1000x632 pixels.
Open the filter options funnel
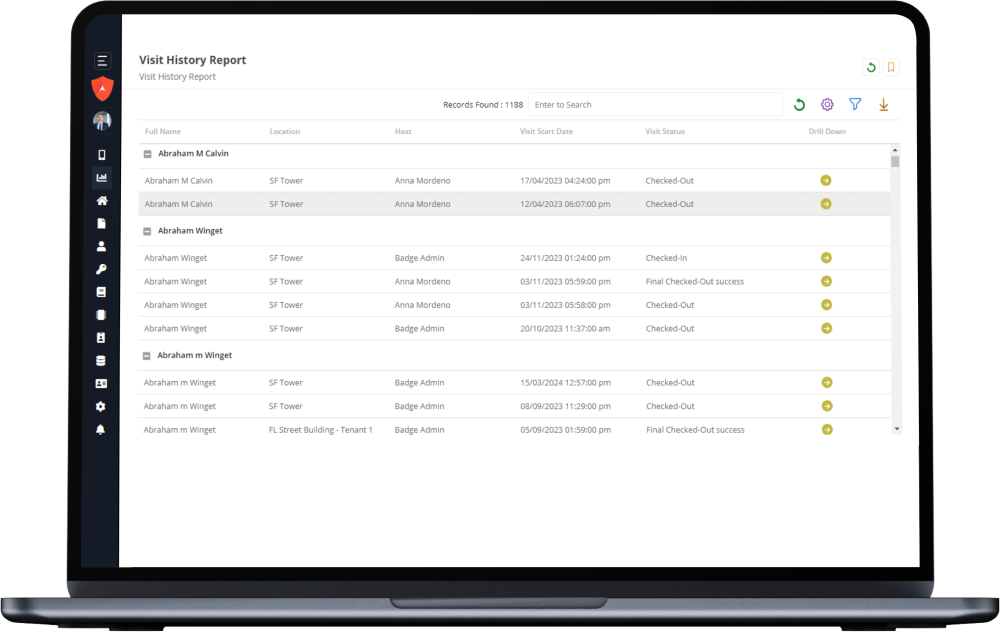(x=855, y=104)
